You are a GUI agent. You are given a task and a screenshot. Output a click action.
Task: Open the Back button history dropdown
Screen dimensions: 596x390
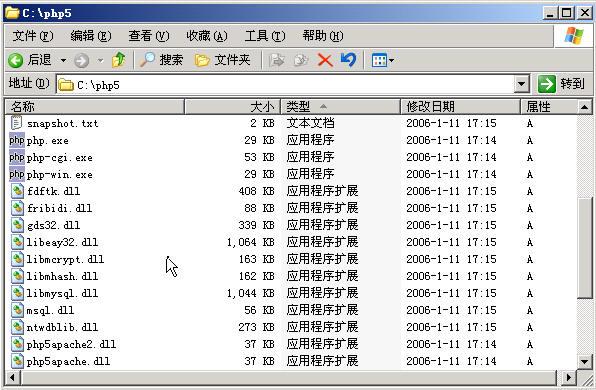[x=63, y=60]
